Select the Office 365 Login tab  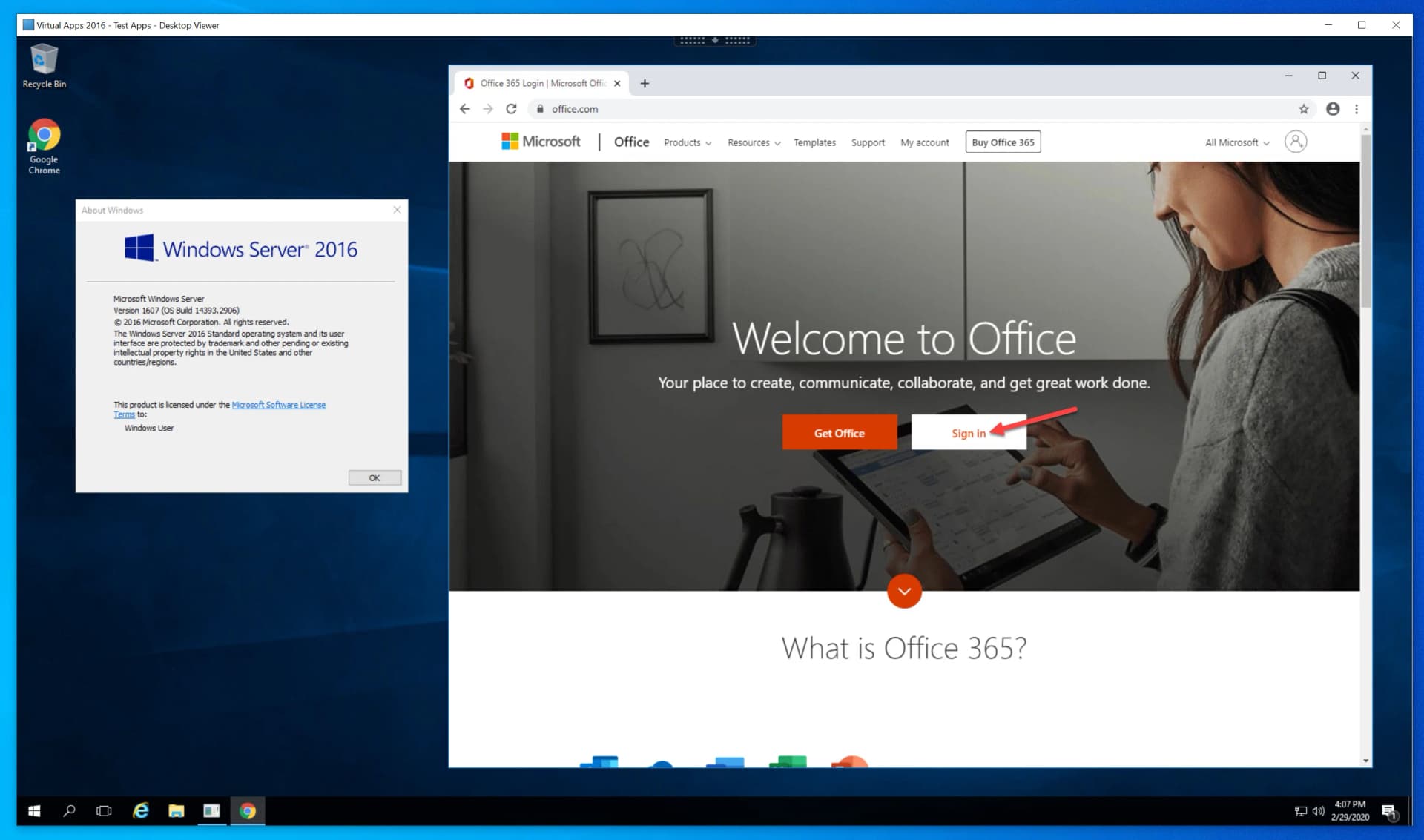click(541, 83)
